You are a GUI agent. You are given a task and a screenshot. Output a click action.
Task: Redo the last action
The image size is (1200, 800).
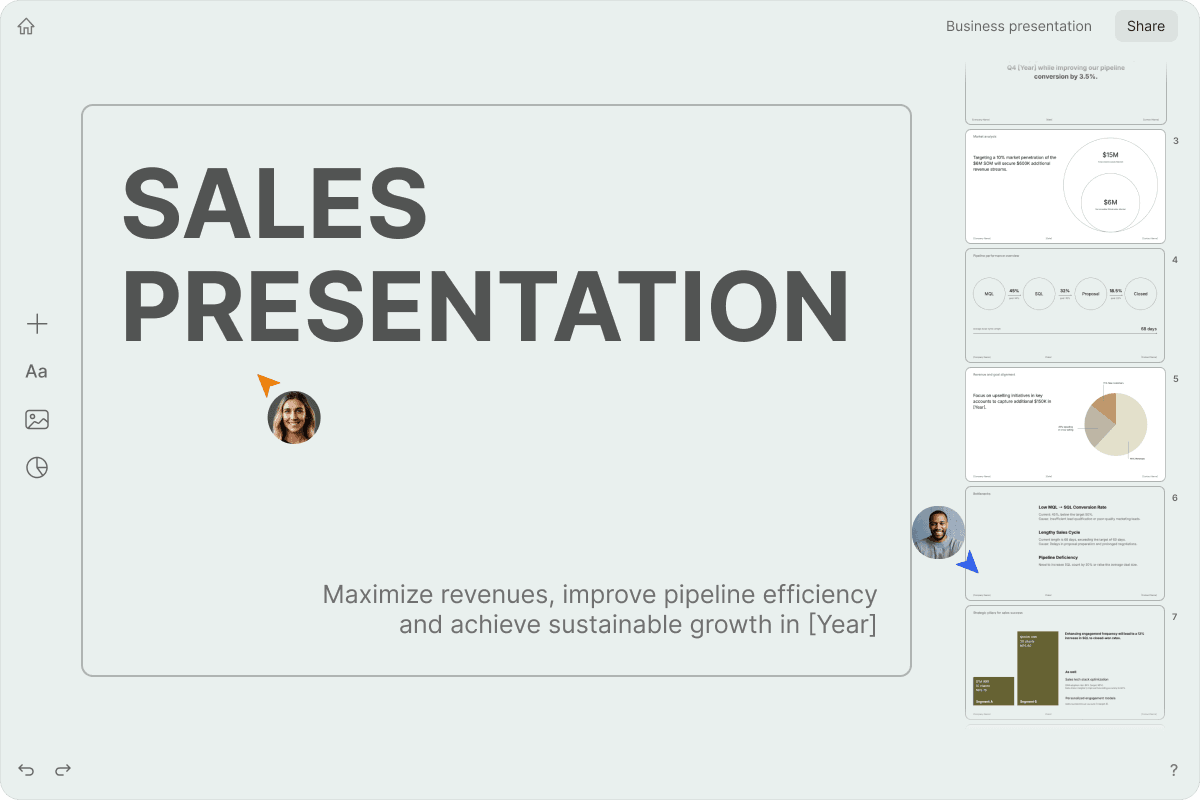(63, 770)
